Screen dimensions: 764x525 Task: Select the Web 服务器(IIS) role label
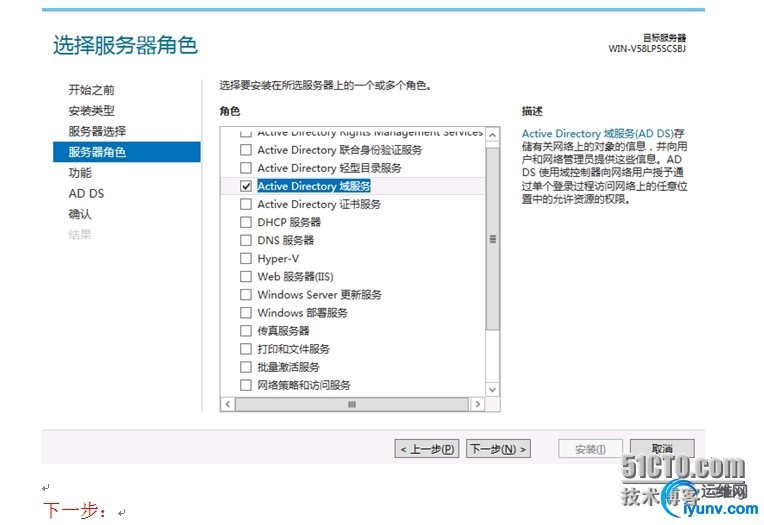pyautogui.click(x=295, y=276)
